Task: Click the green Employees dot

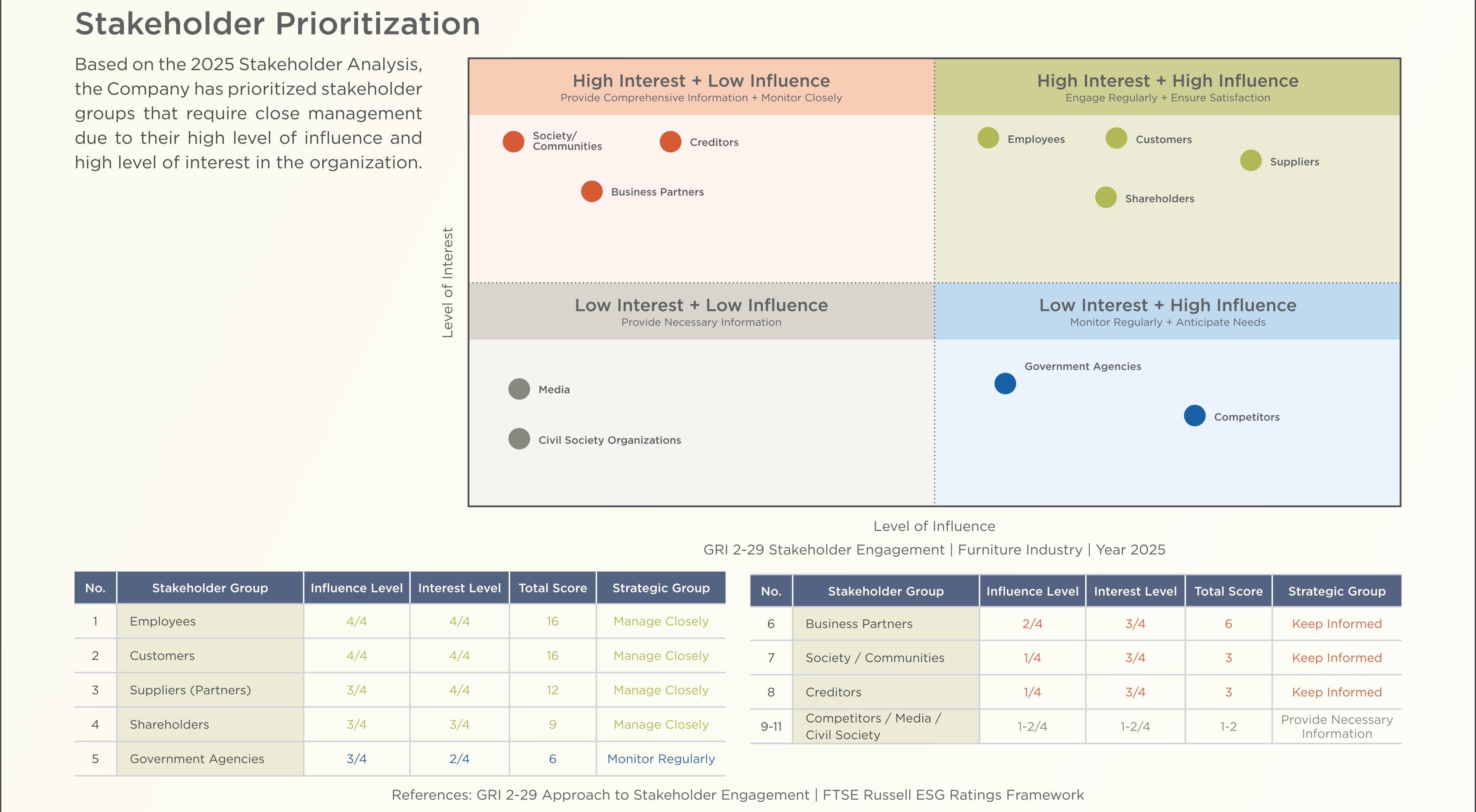Action: click(988, 138)
